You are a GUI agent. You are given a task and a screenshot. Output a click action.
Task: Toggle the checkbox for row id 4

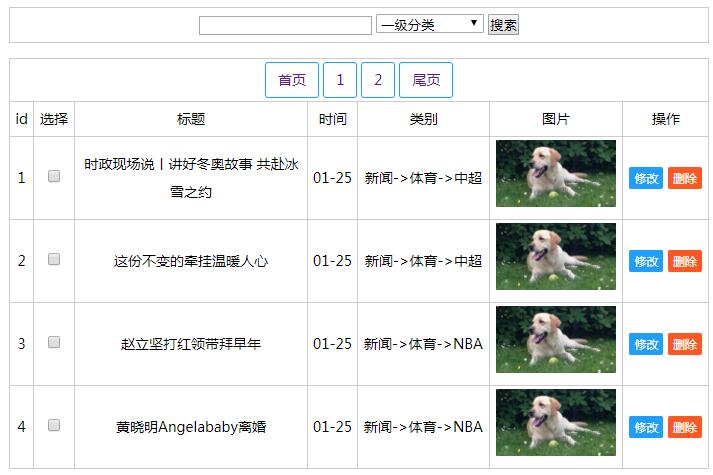coord(54,425)
